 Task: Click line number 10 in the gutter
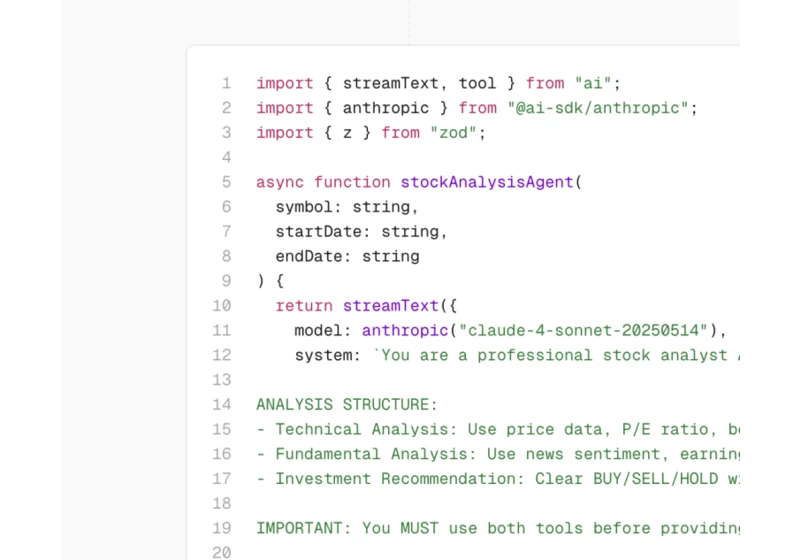coord(221,306)
